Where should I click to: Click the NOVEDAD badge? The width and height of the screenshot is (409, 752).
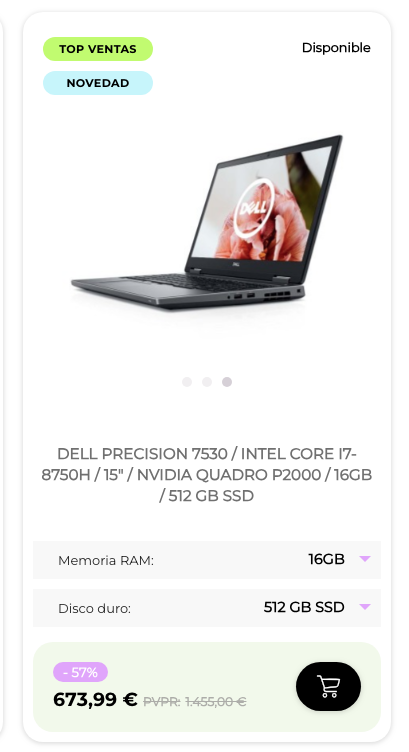pos(98,83)
